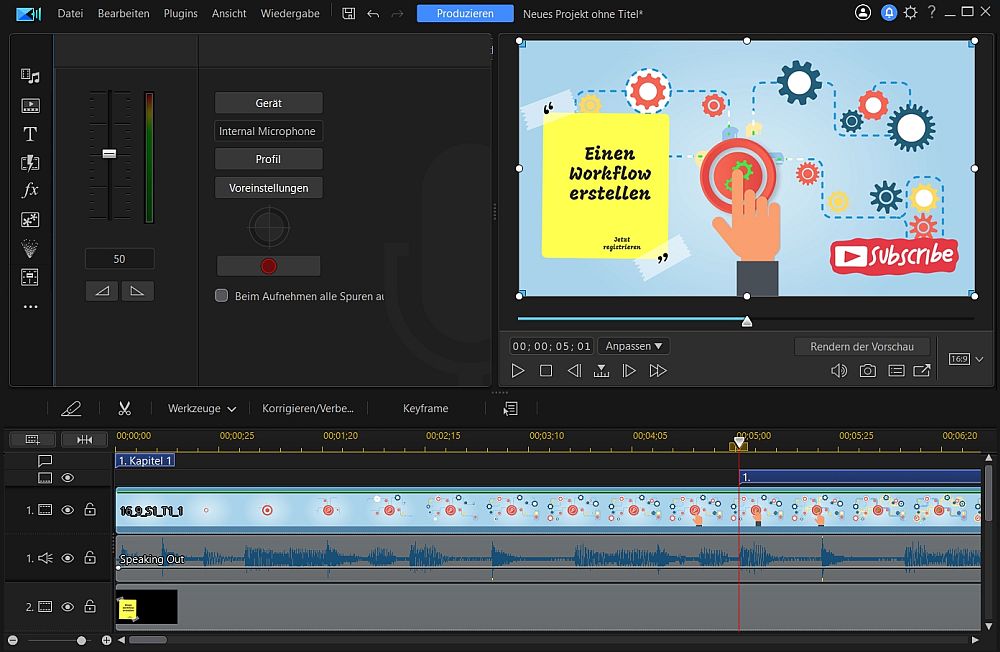Click the Voreinstellungen button
1000x652 pixels.
[268, 188]
